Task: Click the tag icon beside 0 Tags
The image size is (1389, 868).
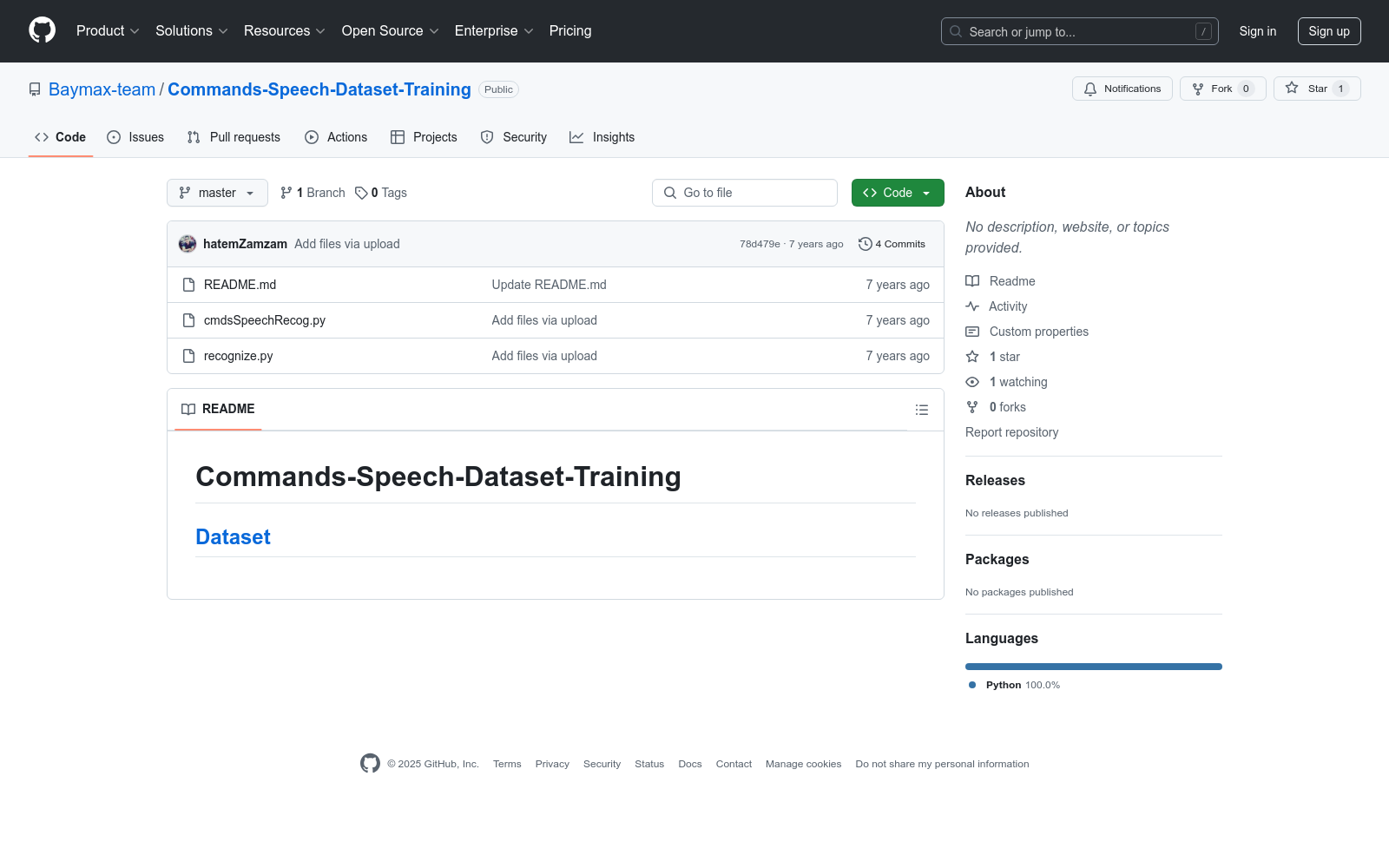Action: (x=361, y=193)
